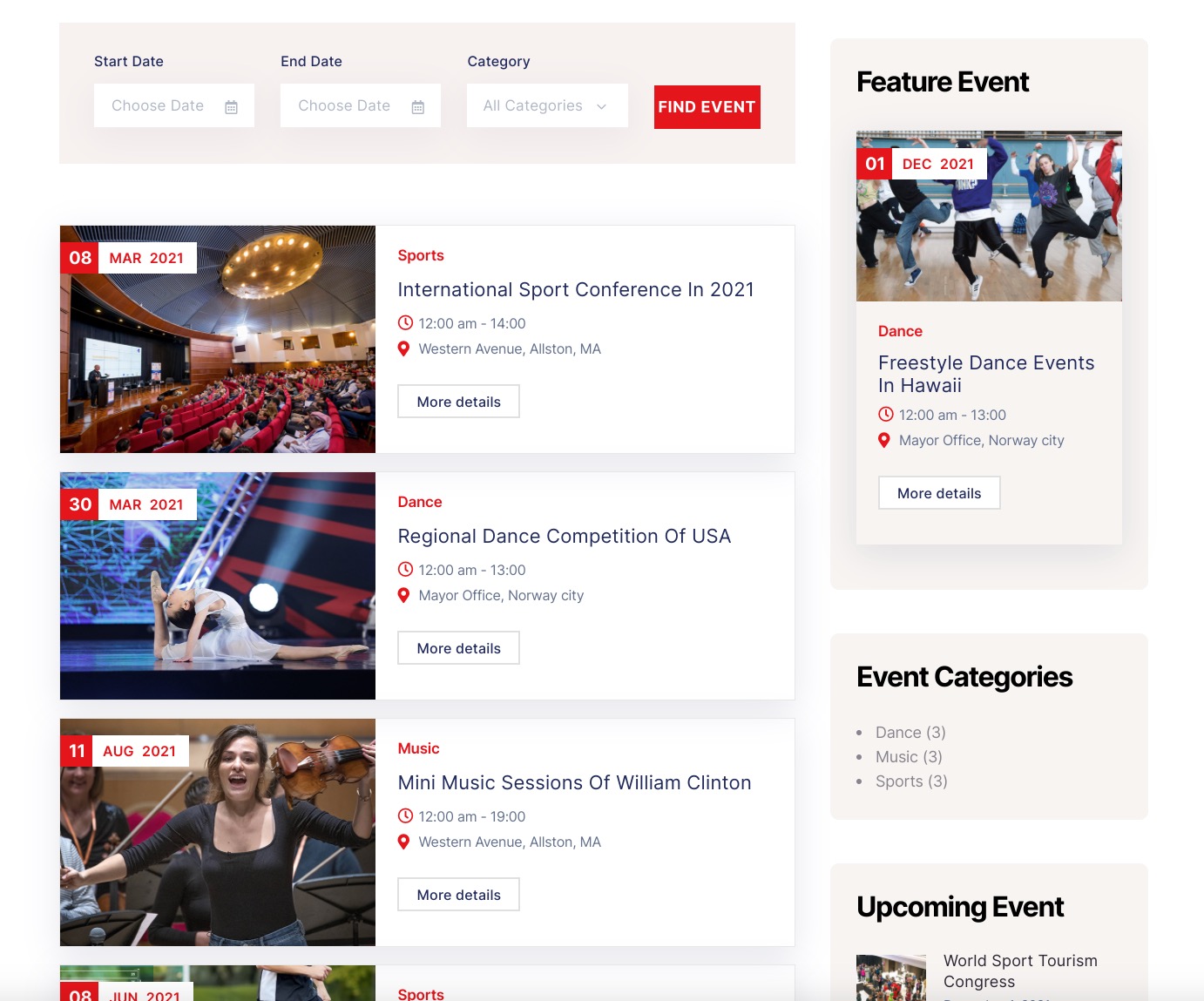Viewport: 1204px width, 1001px height.
Task: Click the End Date Choose Date field
Action: 361,105
